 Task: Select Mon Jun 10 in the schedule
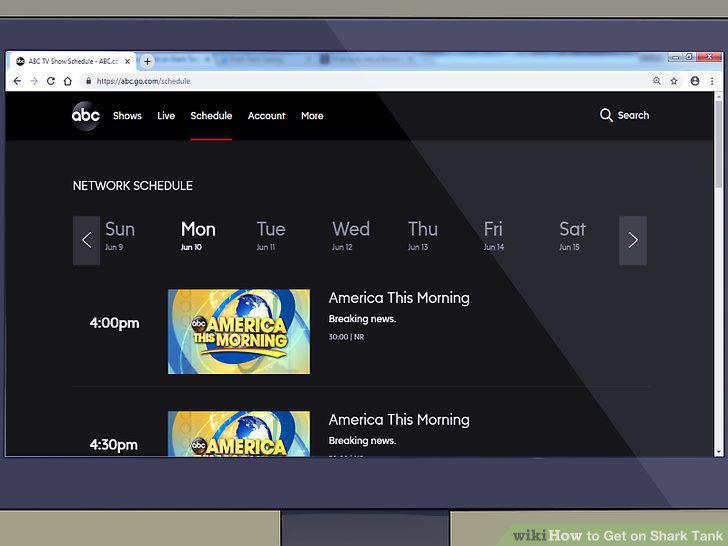(x=198, y=235)
